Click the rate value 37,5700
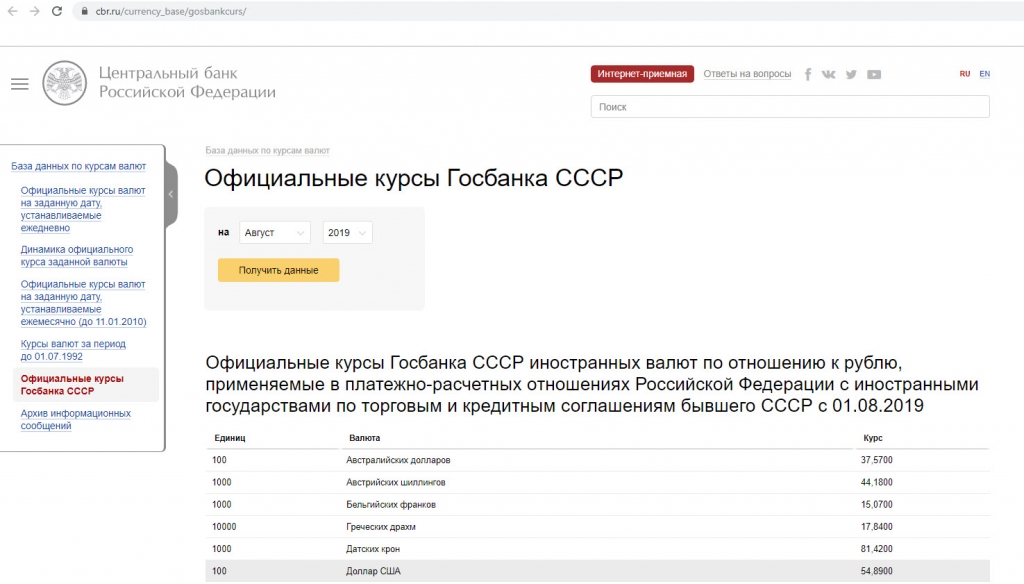The image size is (1024, 584). click(x=876, y=460)
